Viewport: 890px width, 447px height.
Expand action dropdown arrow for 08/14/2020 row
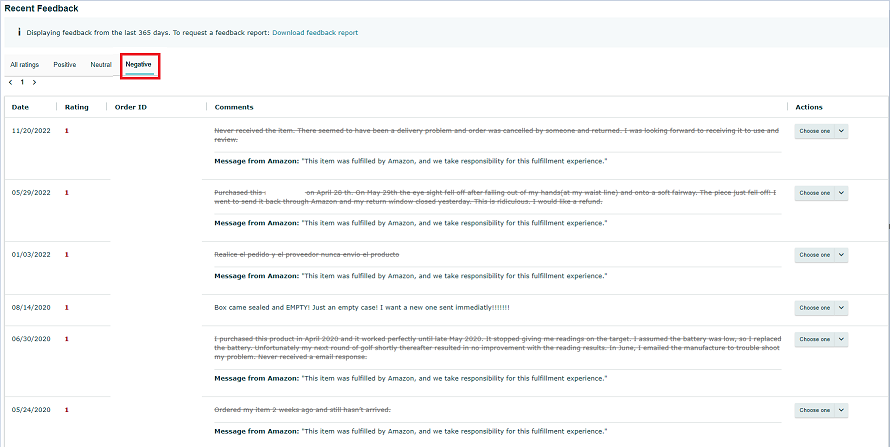[841, 307]
